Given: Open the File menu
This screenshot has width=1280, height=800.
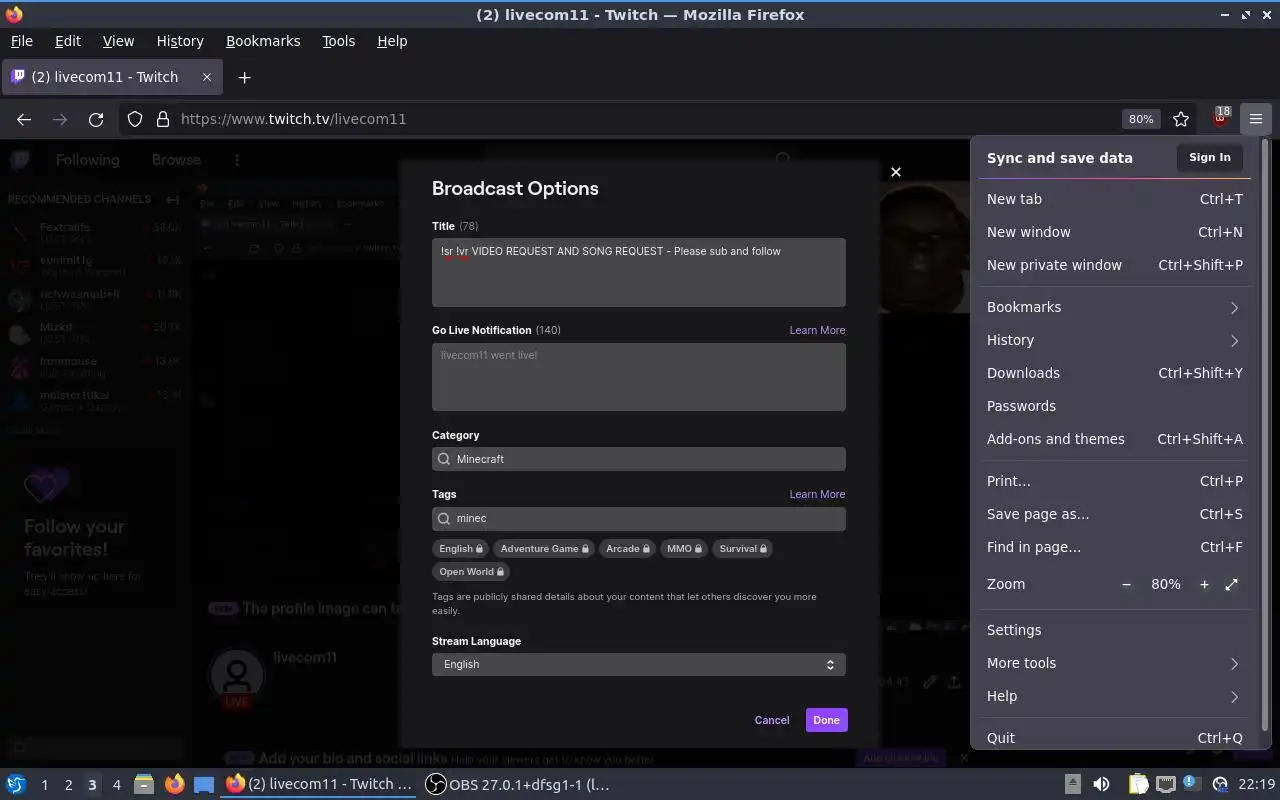Looking at the screenshot, I should [21, 41].
